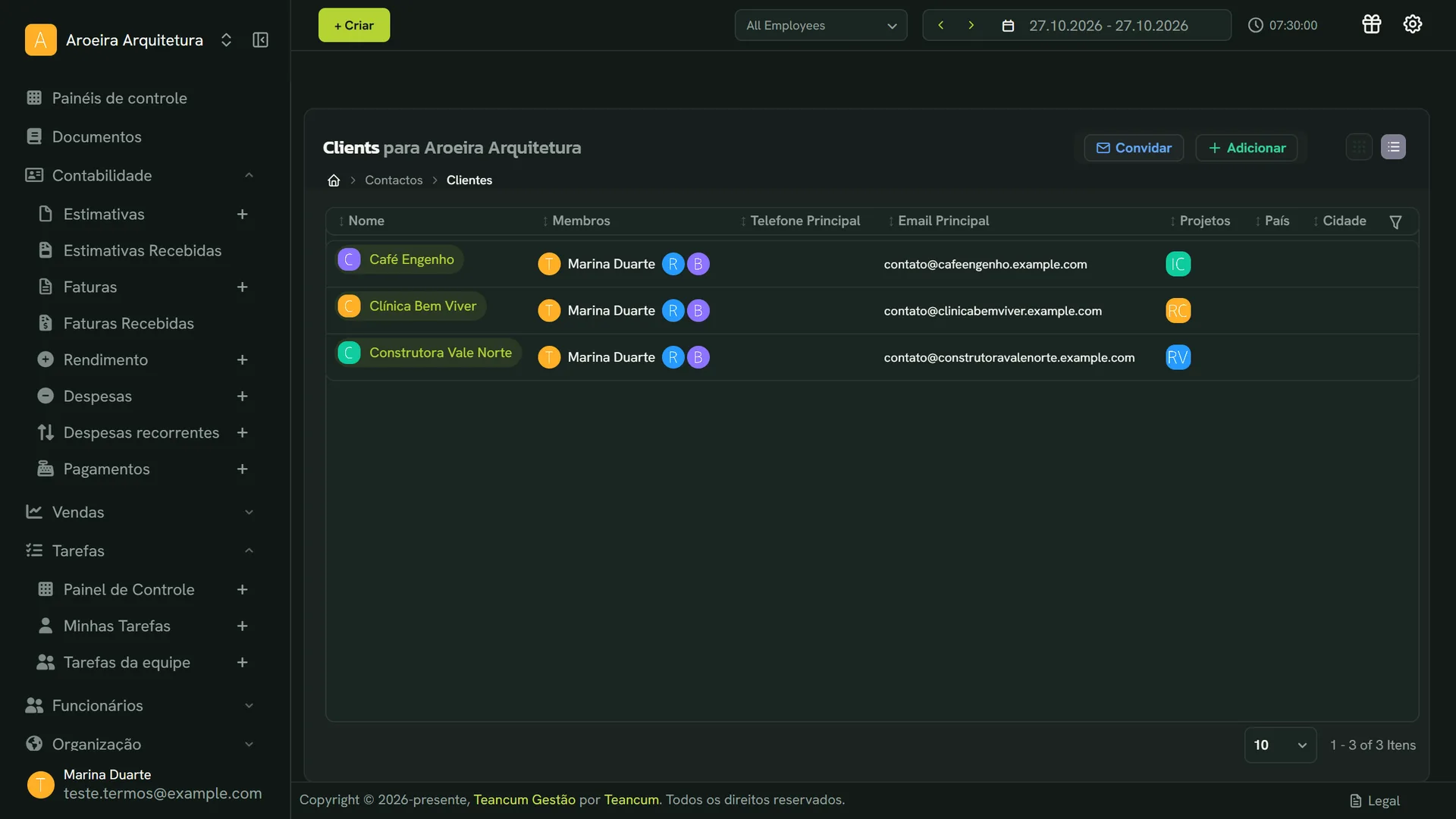Open the gift rewards icon
This screenshot has height=819, width=1456.
click(x=1371, y=24)
